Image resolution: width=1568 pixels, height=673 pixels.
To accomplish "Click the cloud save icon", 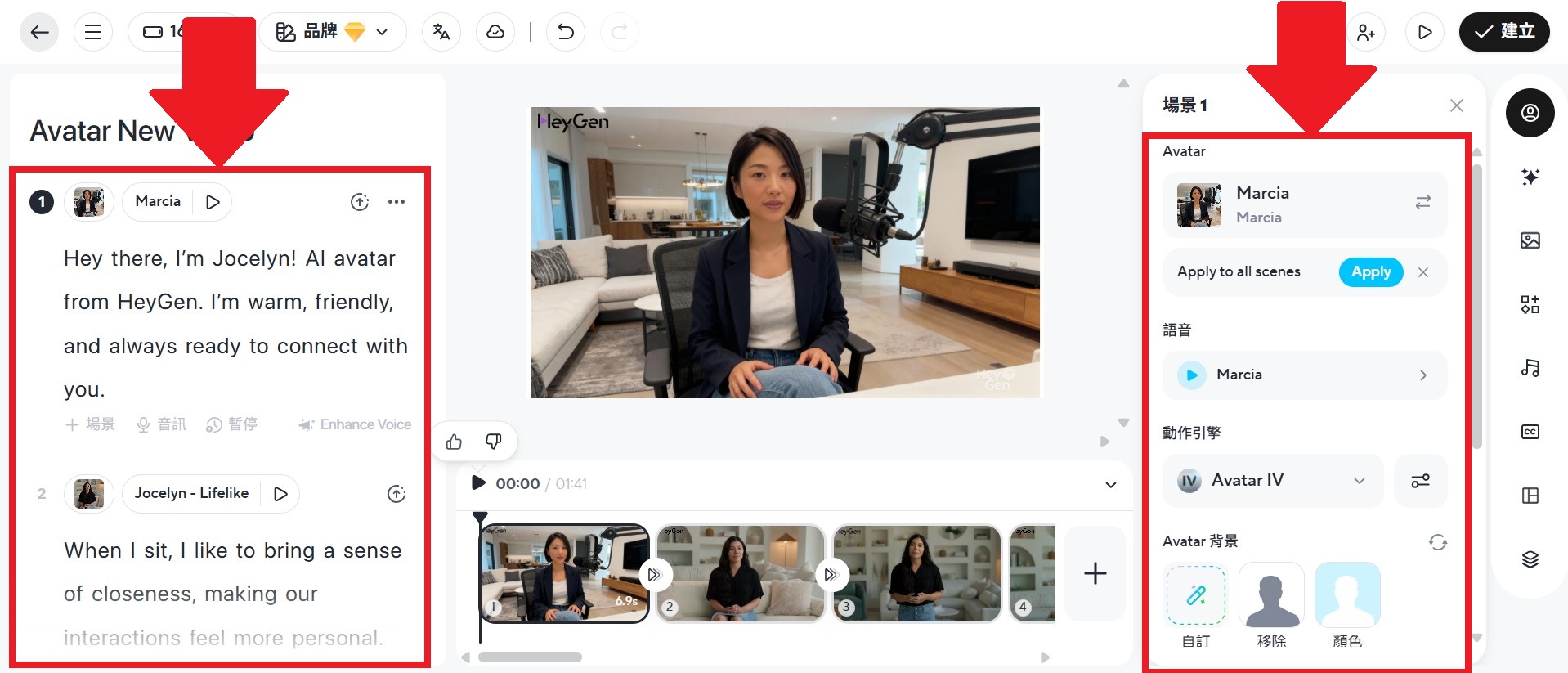I will (495, 32).
